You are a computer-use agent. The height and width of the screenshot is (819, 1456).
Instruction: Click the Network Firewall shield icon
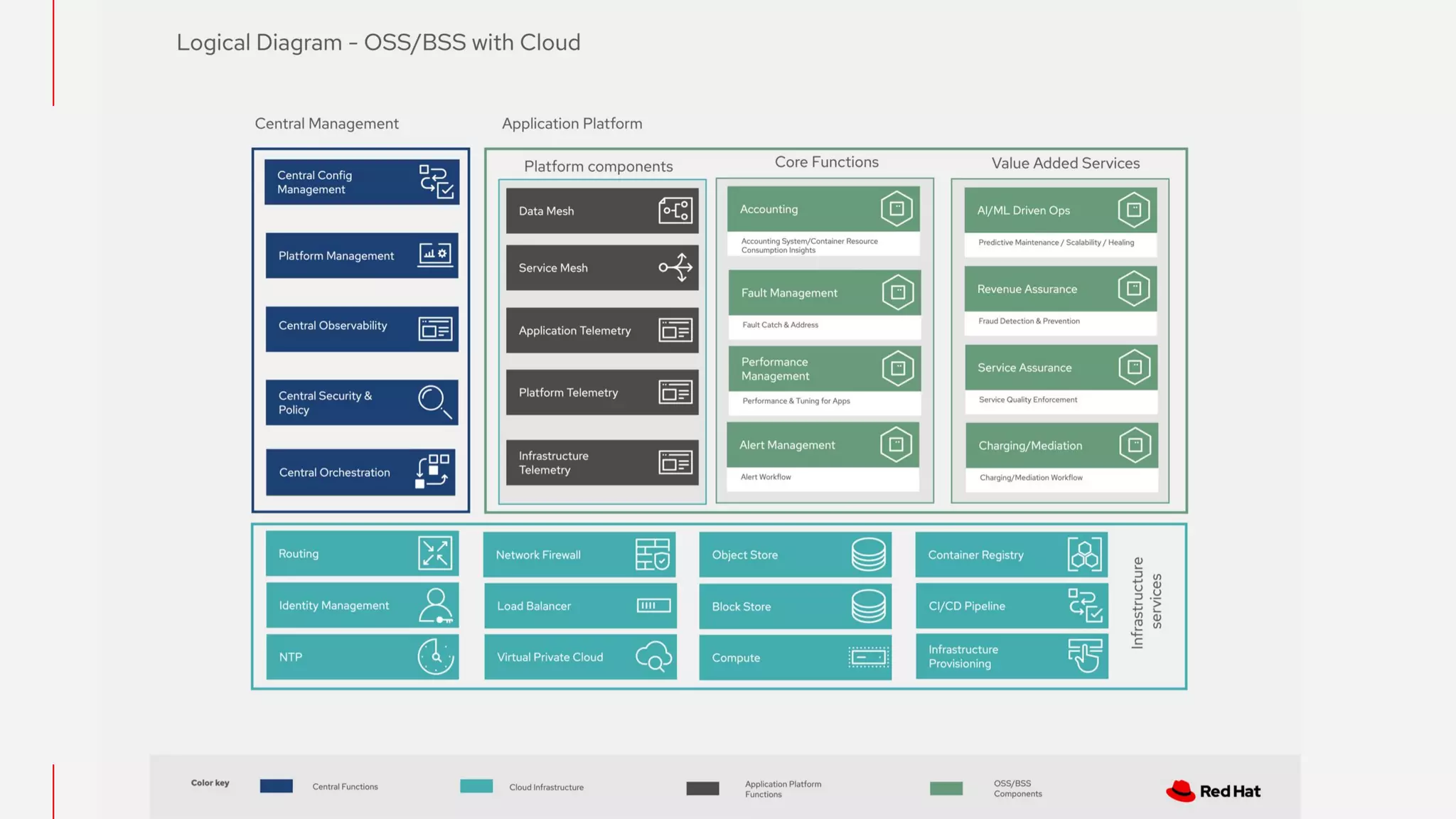(x=653, y=555)
